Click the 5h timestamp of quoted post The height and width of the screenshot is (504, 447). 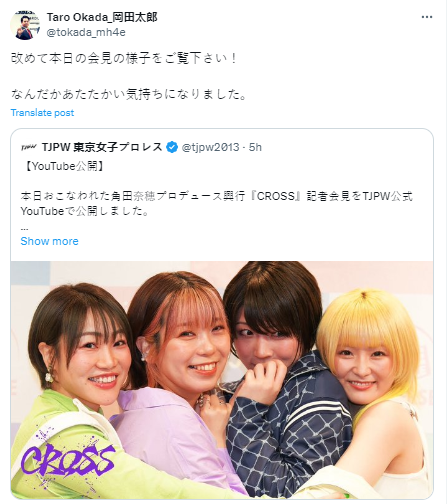click(x=255, y=147)
